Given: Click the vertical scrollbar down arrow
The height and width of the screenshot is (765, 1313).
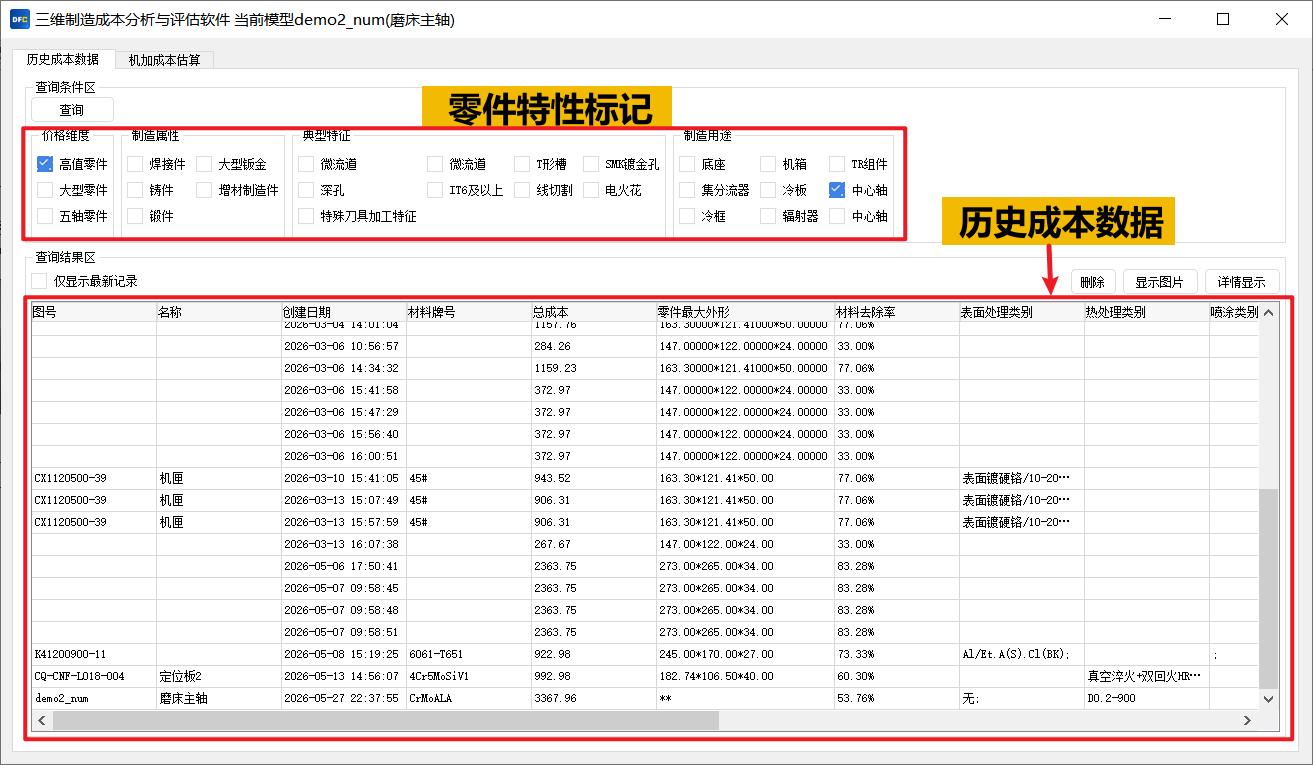Looking at the screenshot, I should 1268,699.
